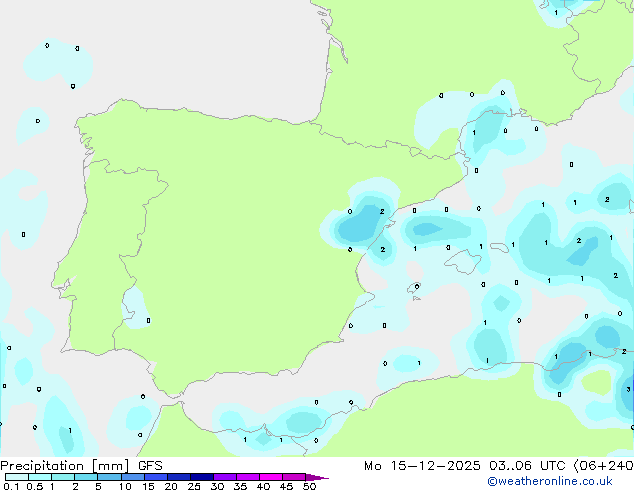The image size is (634, 490).
Task: Click the "Precipitation [mm] GFS" title text
Action: pyautogui.click(x=81, y=466)
